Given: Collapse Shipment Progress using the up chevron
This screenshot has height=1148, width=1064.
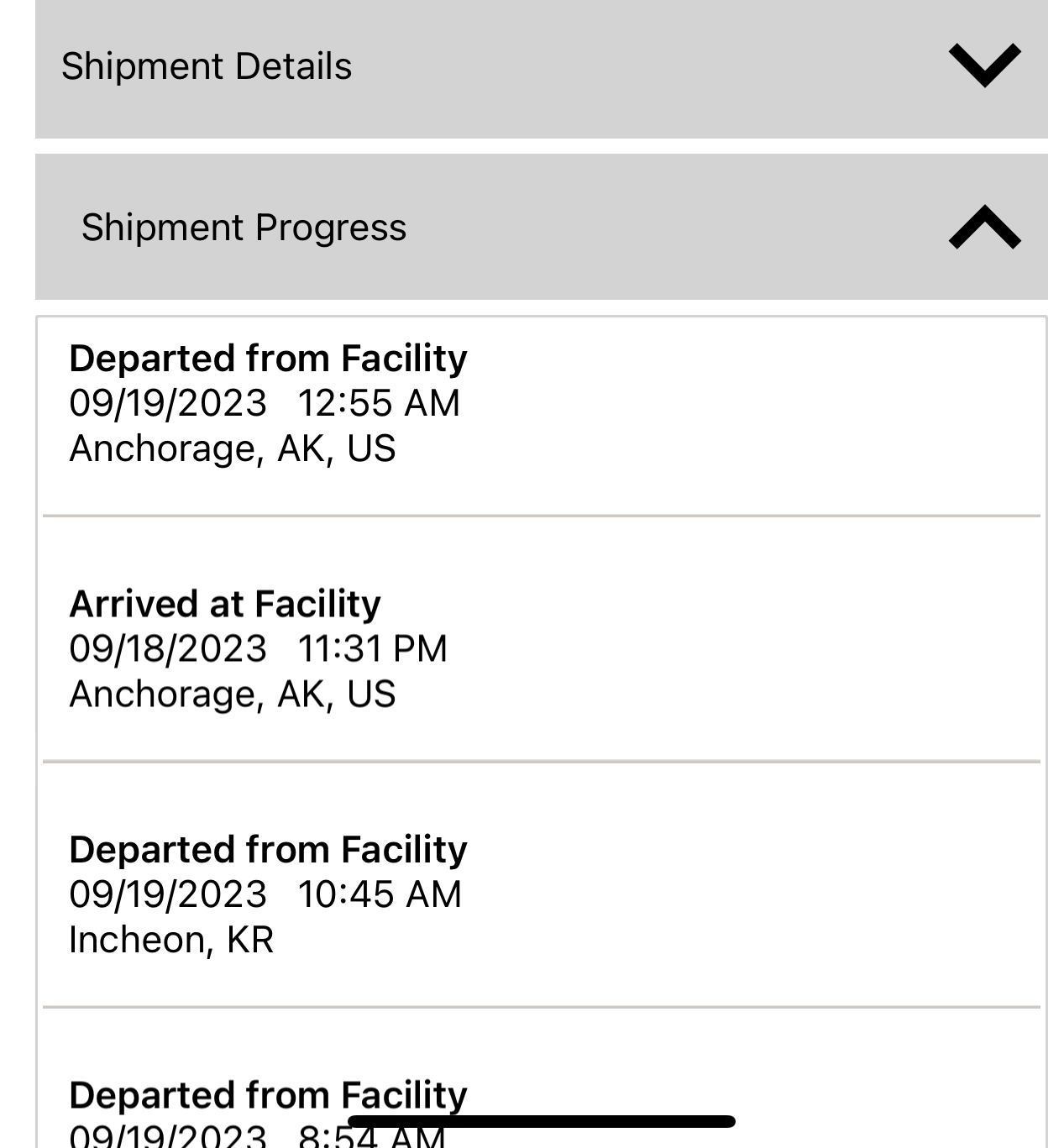Looking at the screenshot, I should [984, 228].
